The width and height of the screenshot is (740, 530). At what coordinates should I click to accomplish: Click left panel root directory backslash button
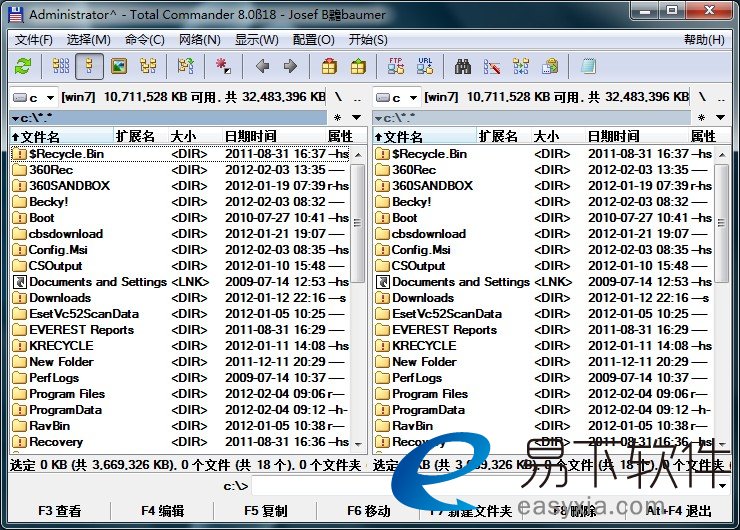(x=338, y=98)
